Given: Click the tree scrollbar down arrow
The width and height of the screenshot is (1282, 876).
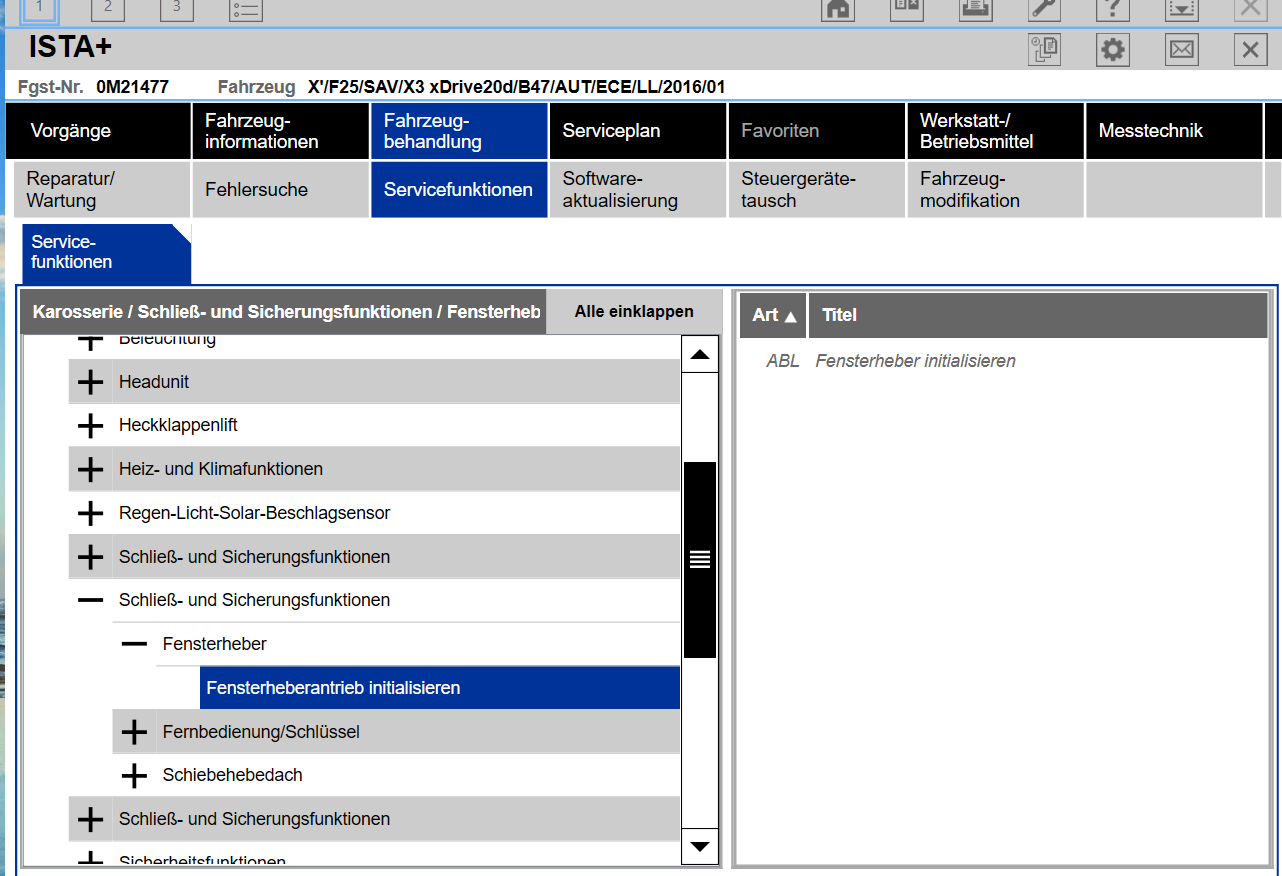Looking at the screenshot, I should coord(700,846).
